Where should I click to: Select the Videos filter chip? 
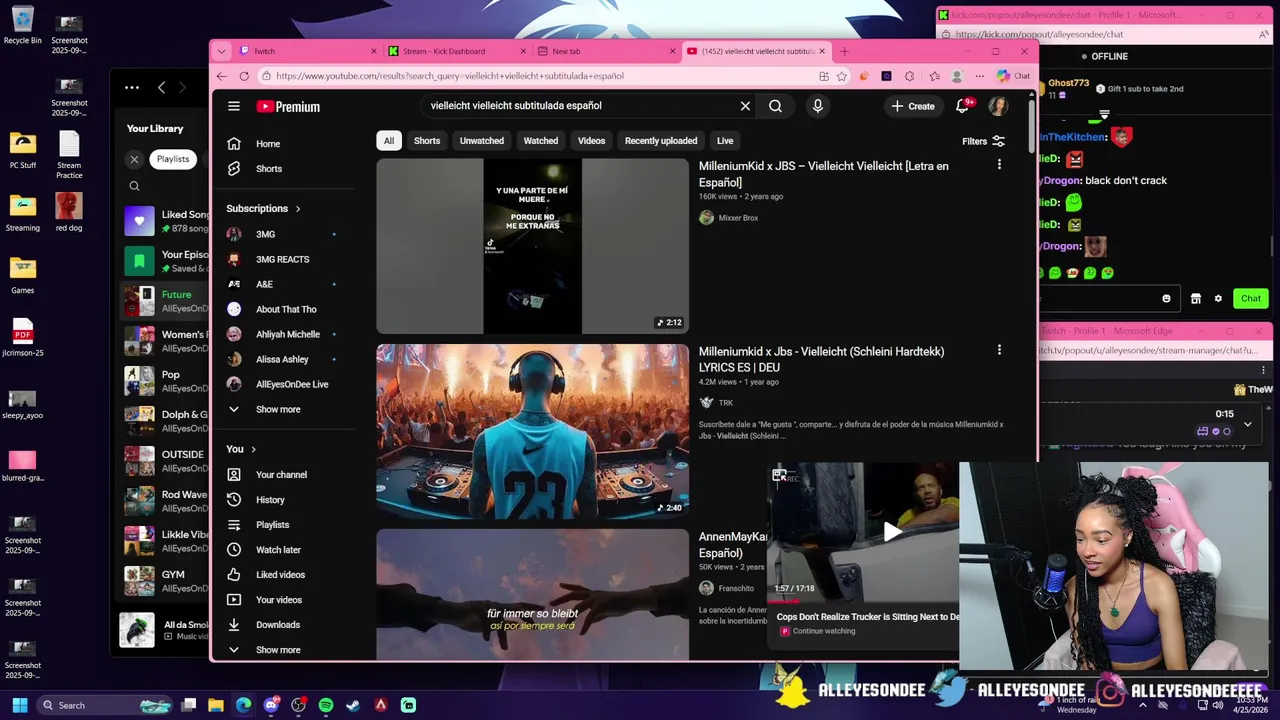(591, 141)
